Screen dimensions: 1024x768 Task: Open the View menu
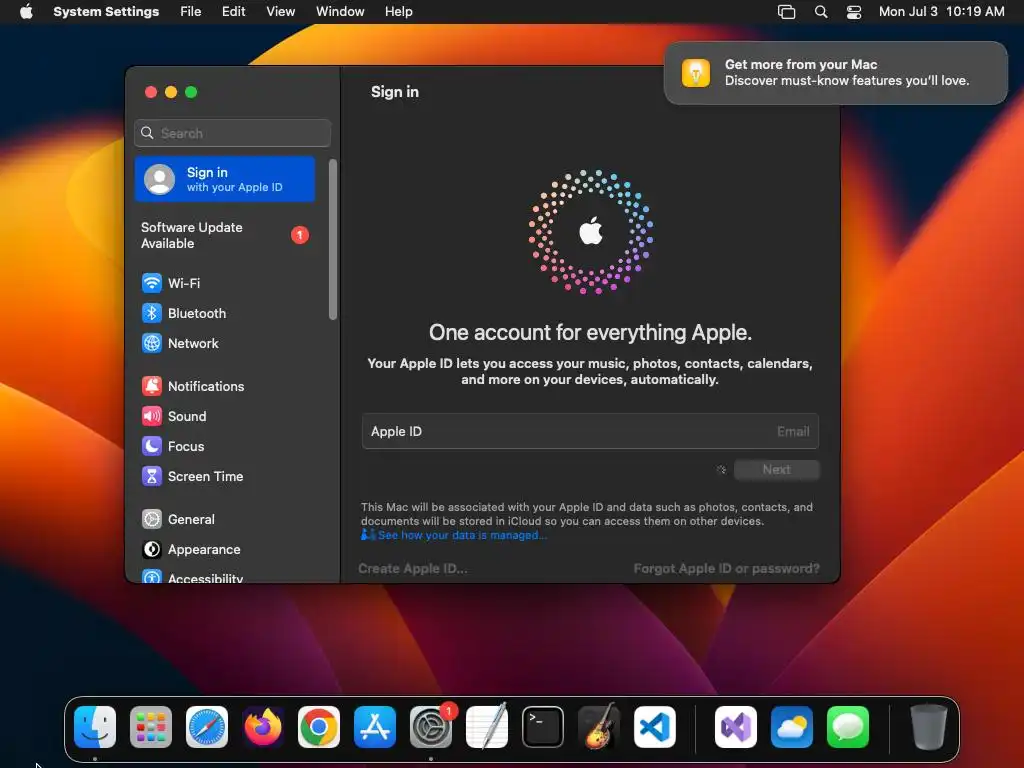point(280,12)
